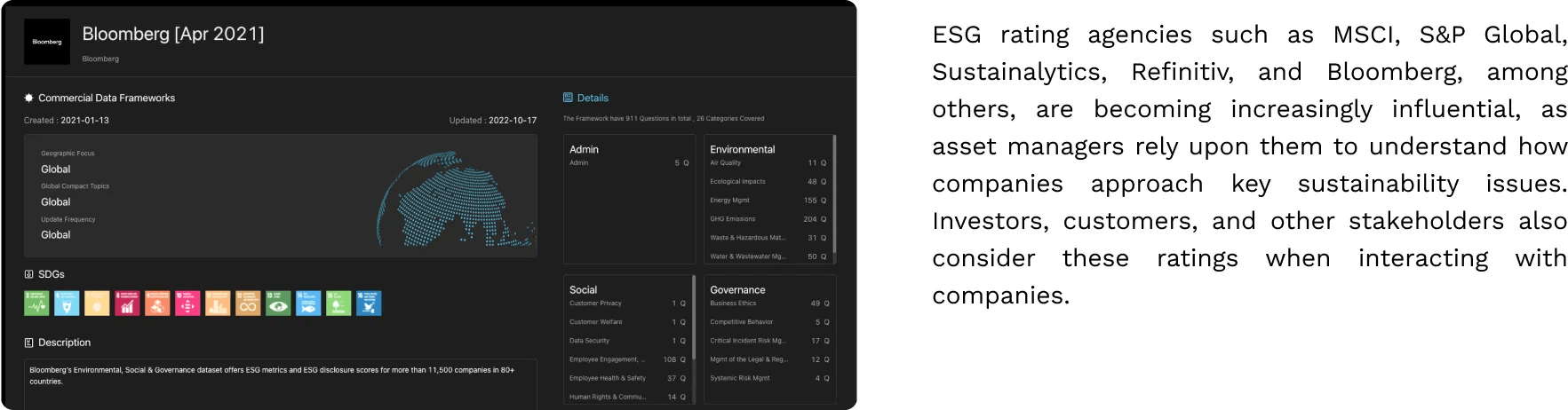Image resolution: width=1568 pixels, height=410 pixels.
Task: Click the SDG 15 Life on Land icon
Action: (x=338, y=304)
